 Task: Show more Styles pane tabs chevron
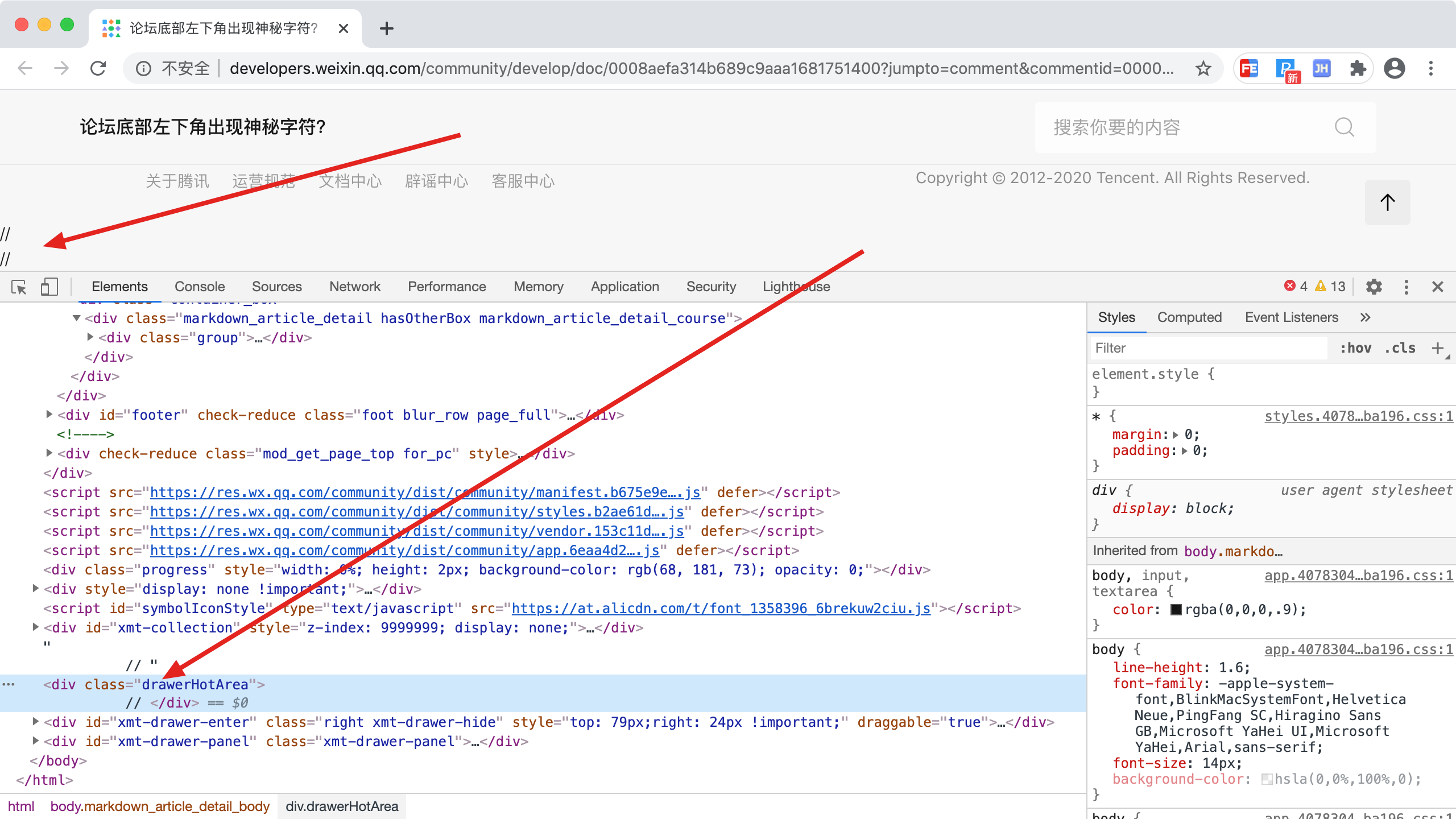[x=1365, y=317]
